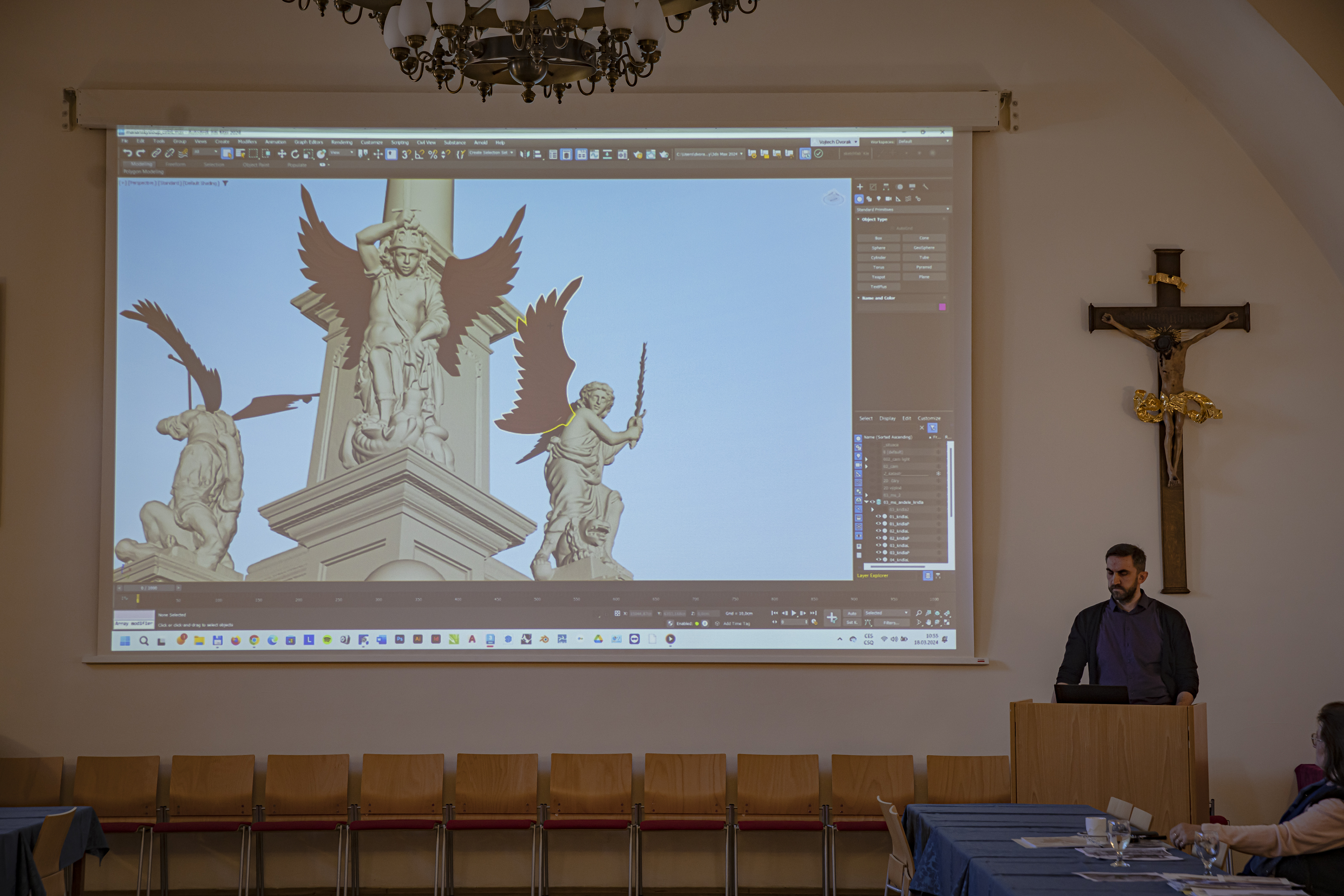Create a Sphere primitive

[879, 248]
